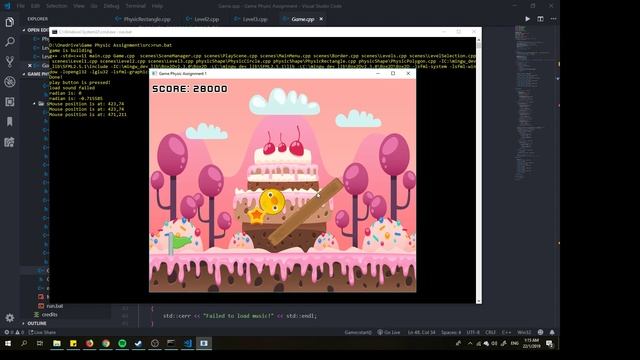Change the CRLF line ending
The height and width of the screenshot is (360, 640).
click(491, 332)
